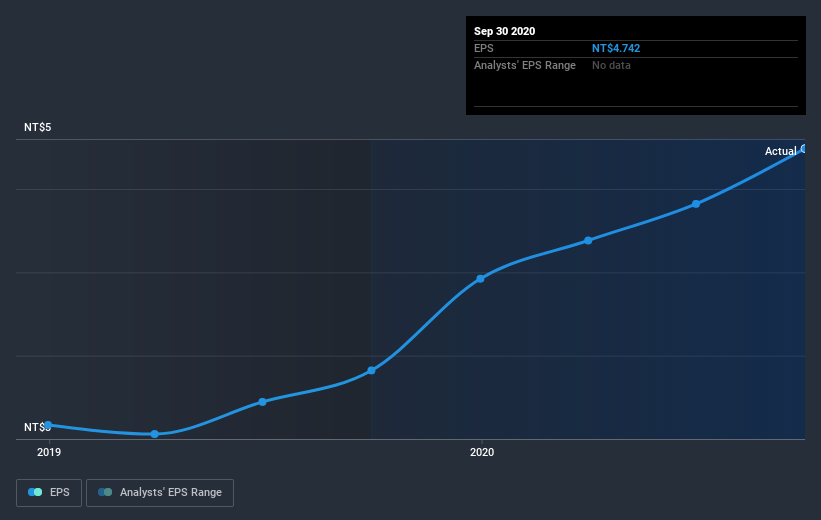The width and height of the screenshot is (821, 520).
Task: Click the 2020 axis label
Action: pyautogui.click(x=482, y=452)
